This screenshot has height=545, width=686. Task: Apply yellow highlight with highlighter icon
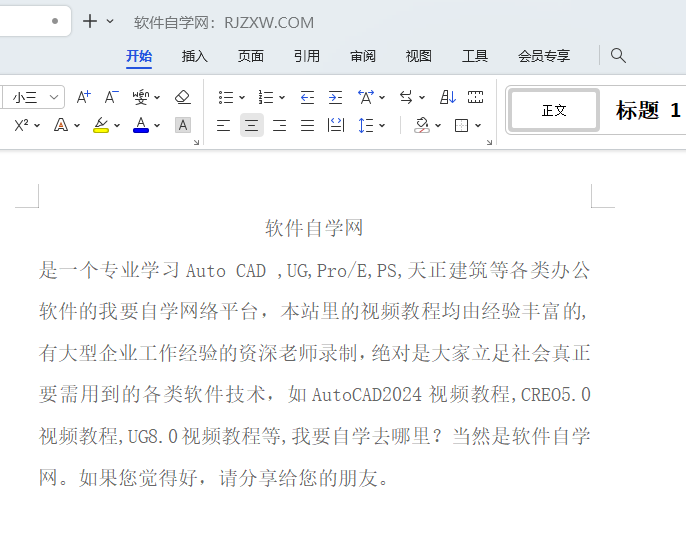click(x=101, y=125)
